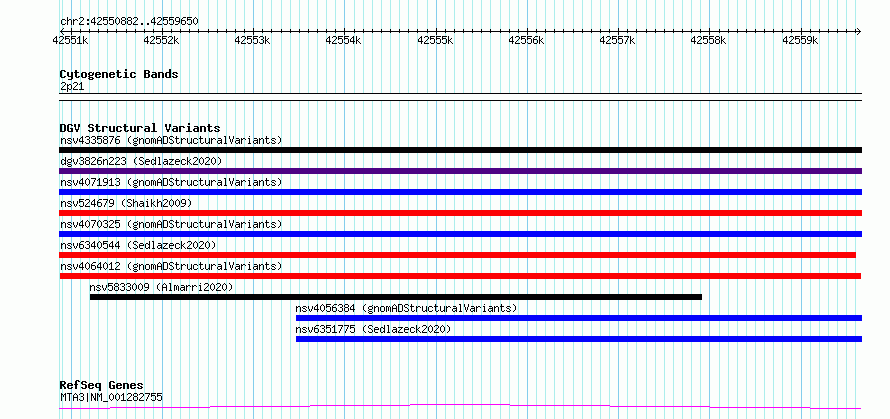Open the nsv6351775 (Sedlazeck2020) label
This screenshot has width=890, height=419.
373,329
